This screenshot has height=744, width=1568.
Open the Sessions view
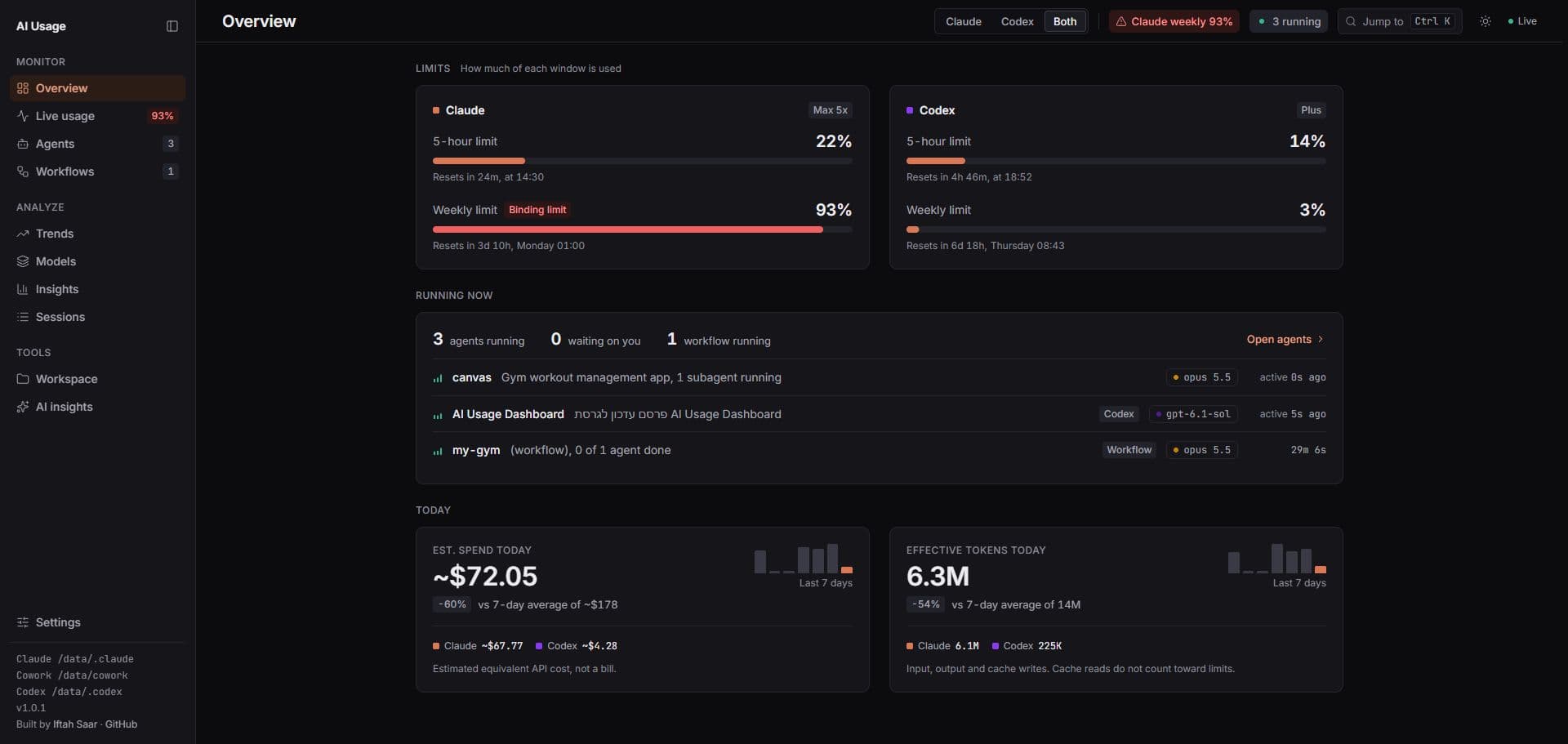click(x=98, y=317)
